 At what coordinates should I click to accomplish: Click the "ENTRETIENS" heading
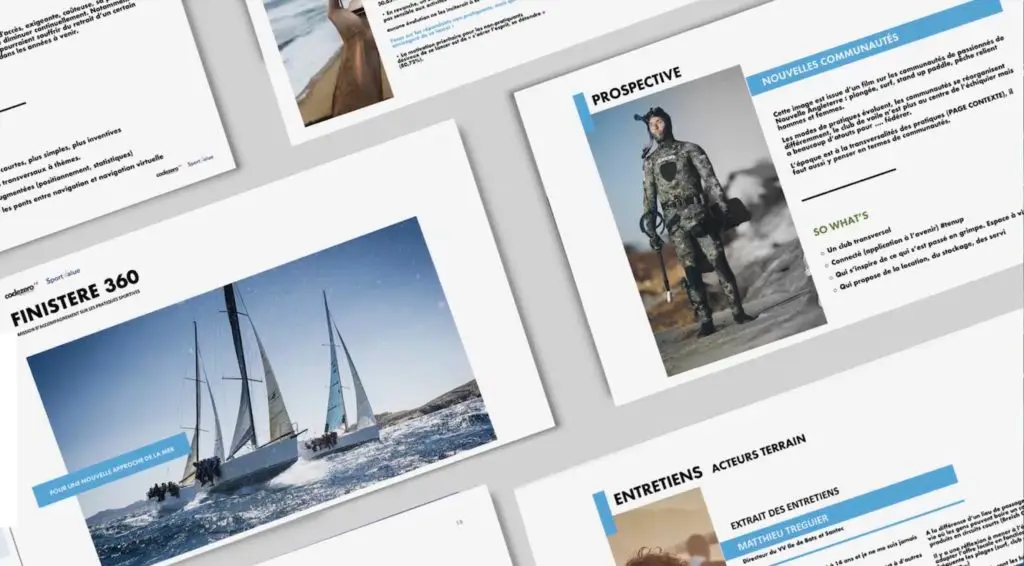(x=658, y=486)
